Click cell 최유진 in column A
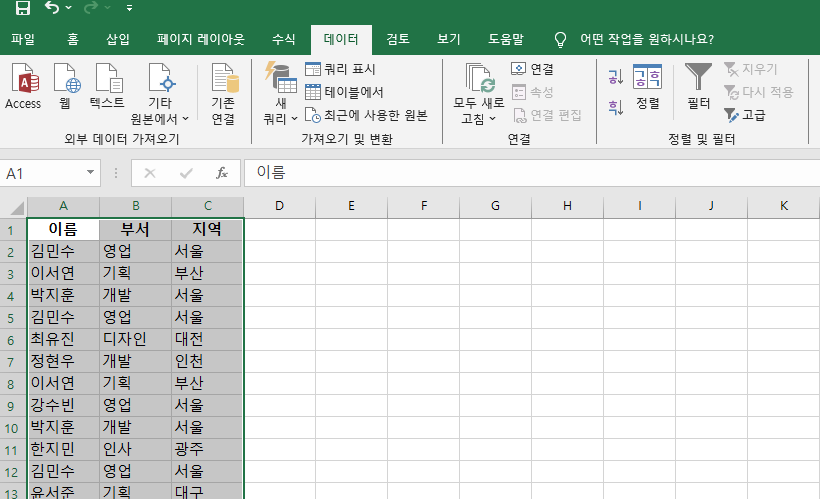 tap(63, 339)
